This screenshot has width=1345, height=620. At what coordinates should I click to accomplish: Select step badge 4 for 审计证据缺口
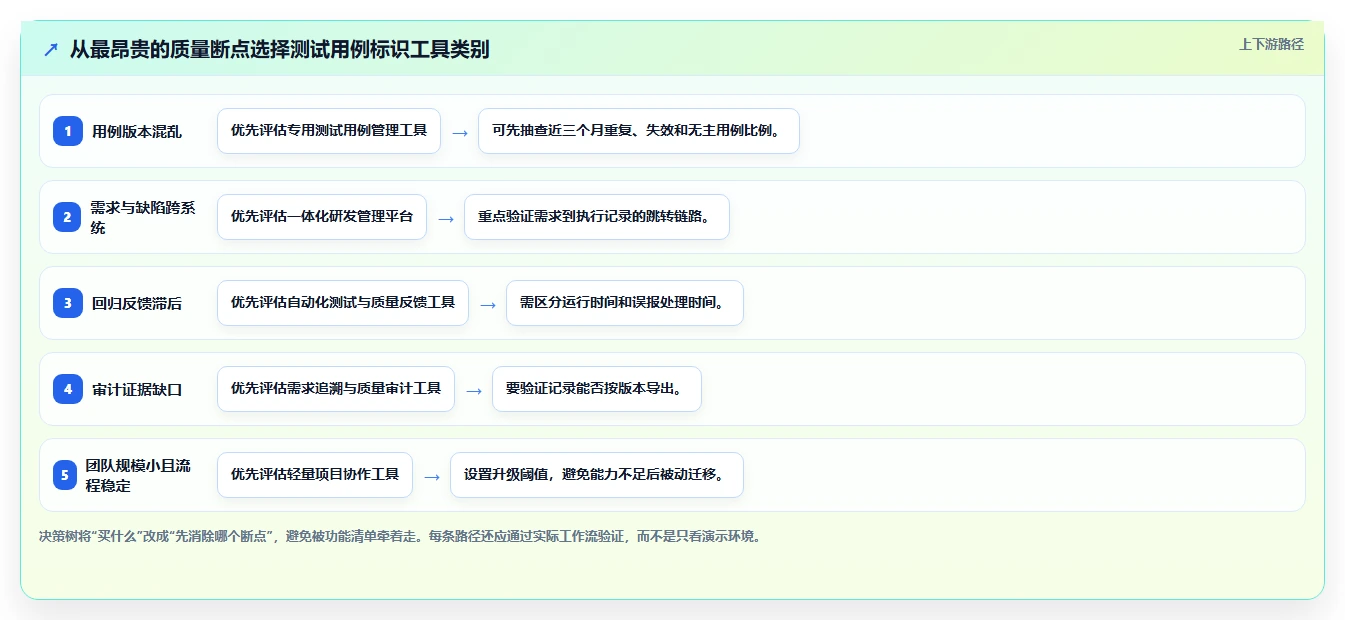[68, 389]
